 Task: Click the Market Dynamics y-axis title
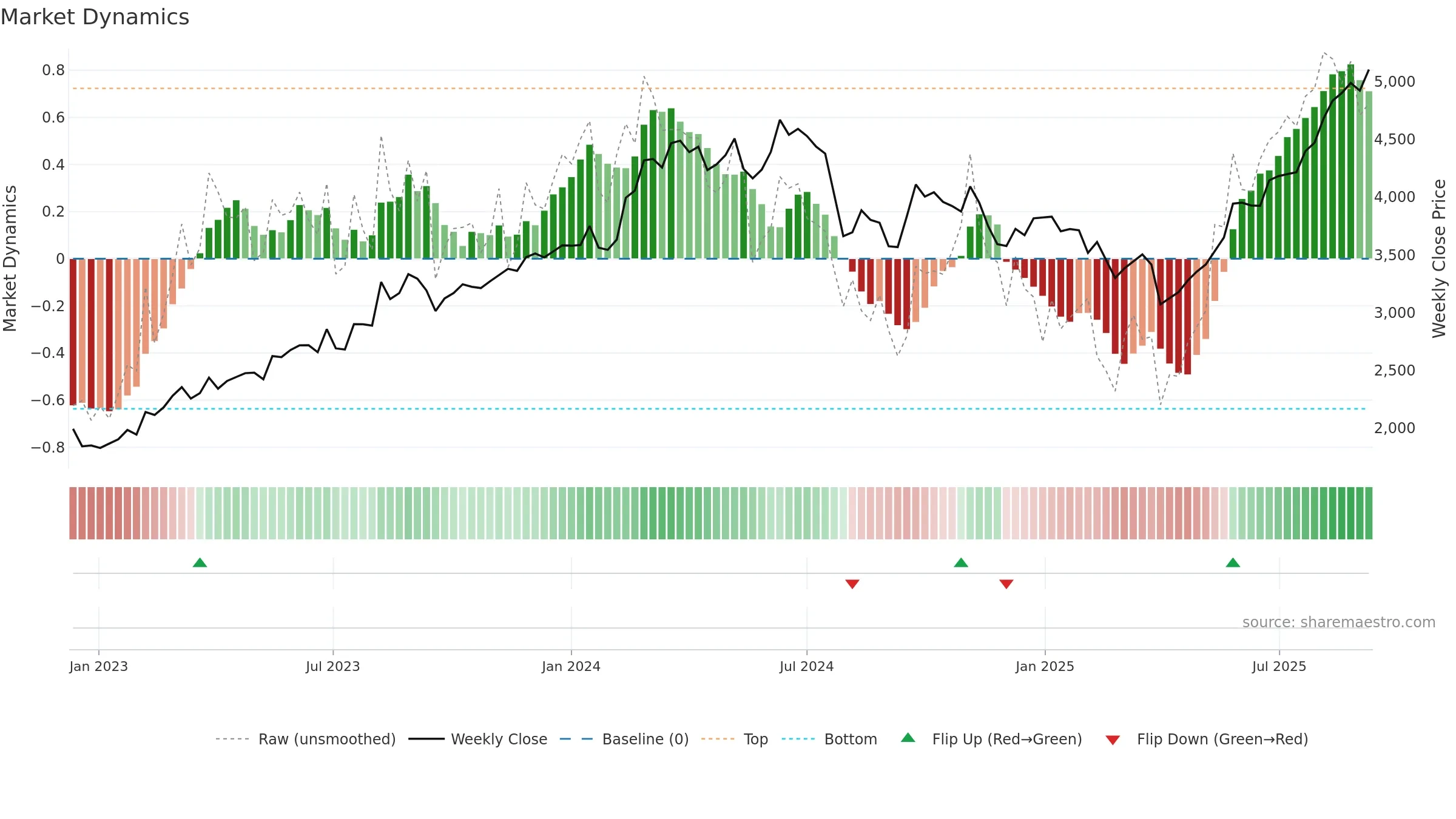tap(10, 258)
